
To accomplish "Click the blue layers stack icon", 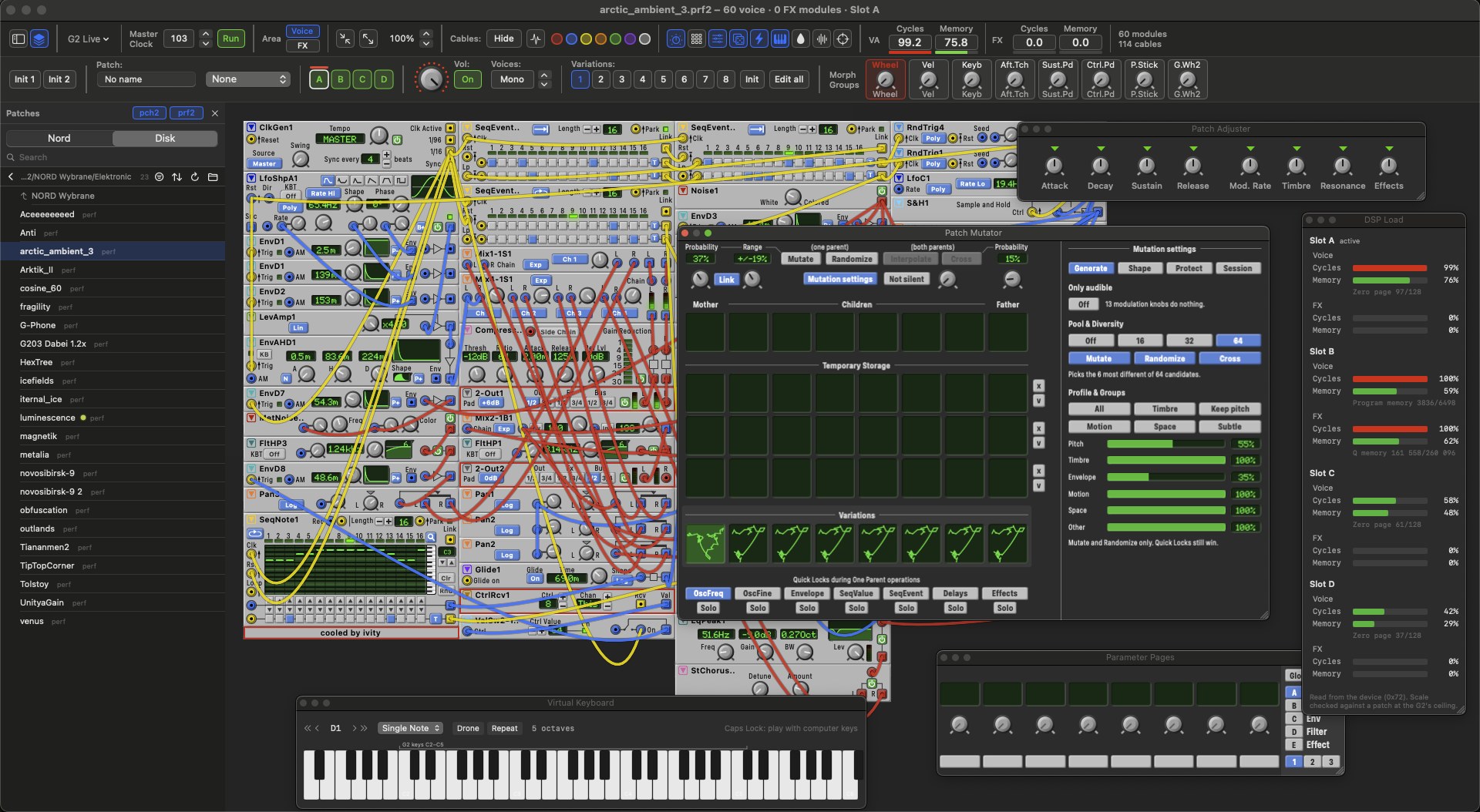I will click(39, 39).
